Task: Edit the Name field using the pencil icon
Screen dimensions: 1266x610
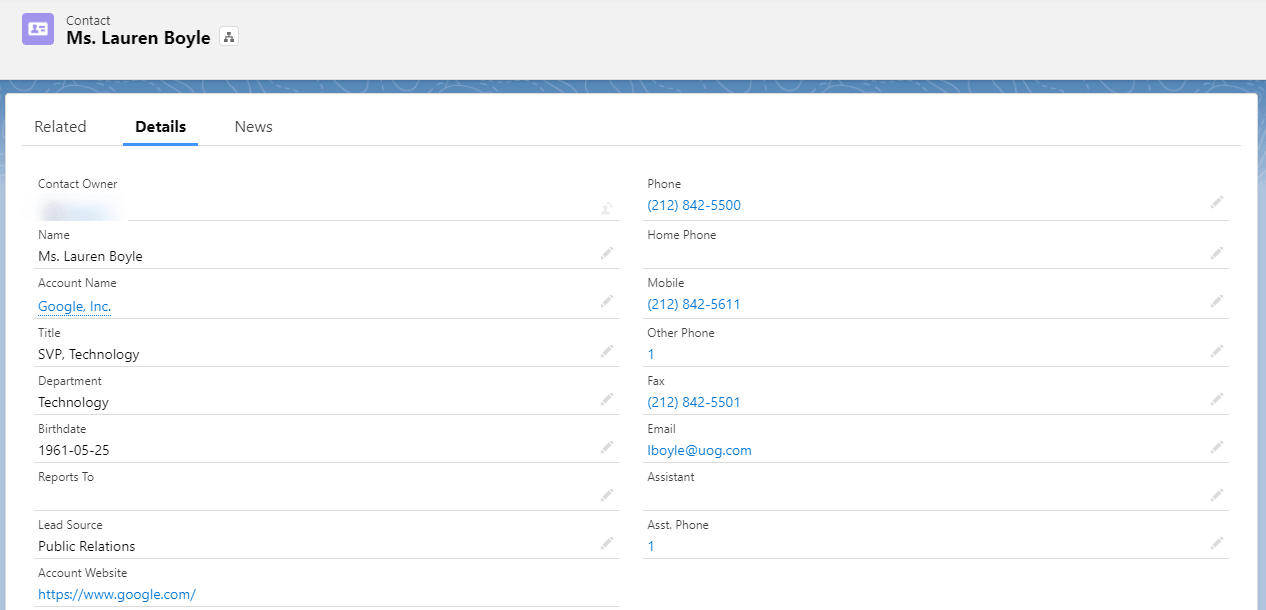Action: [606, 254]
